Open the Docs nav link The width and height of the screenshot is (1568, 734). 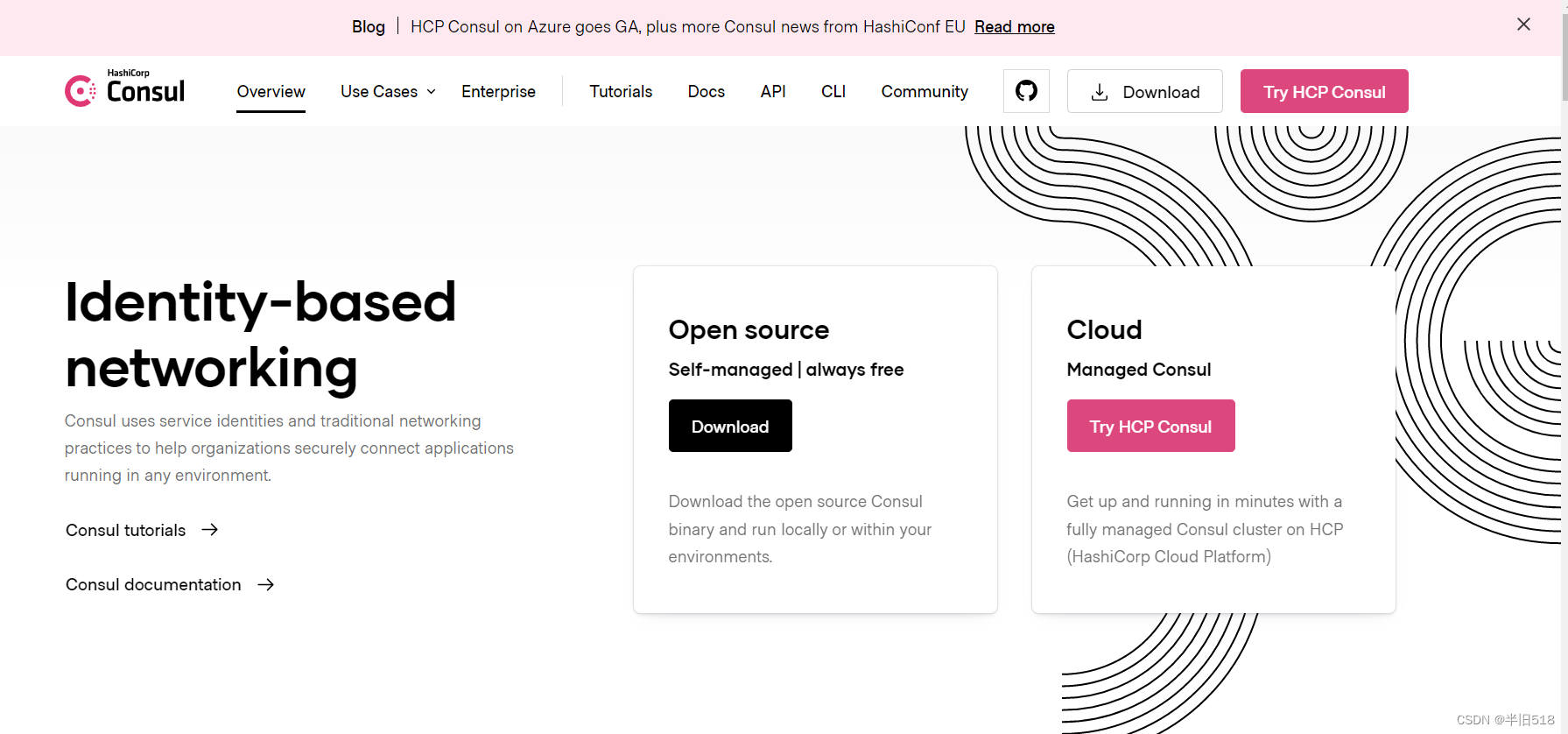[x=706, y=91]
